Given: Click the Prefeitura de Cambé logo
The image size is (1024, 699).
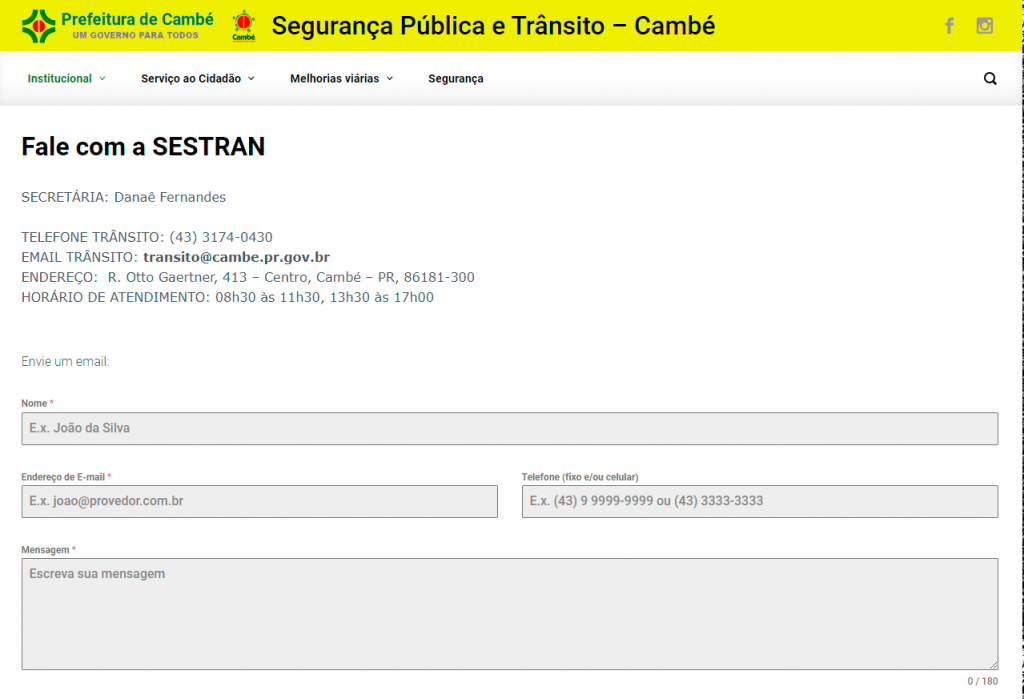Looking at the screenshot, I should (118, 26).
